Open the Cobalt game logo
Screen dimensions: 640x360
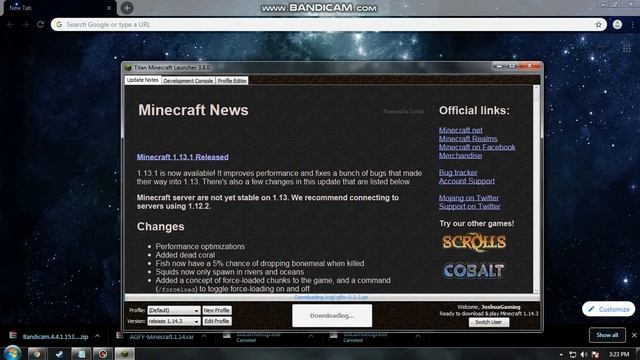point(473,270)
